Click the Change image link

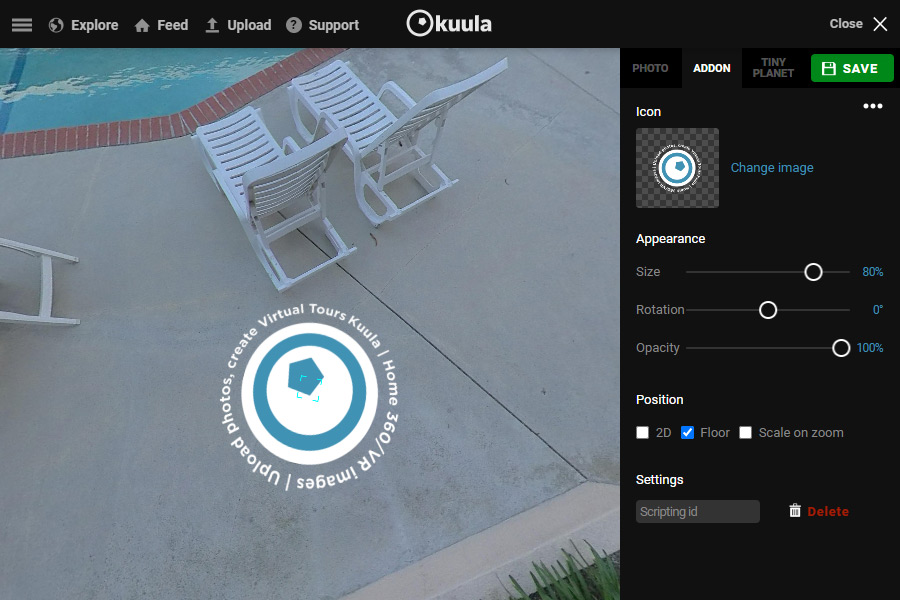[x=771, y=168]
